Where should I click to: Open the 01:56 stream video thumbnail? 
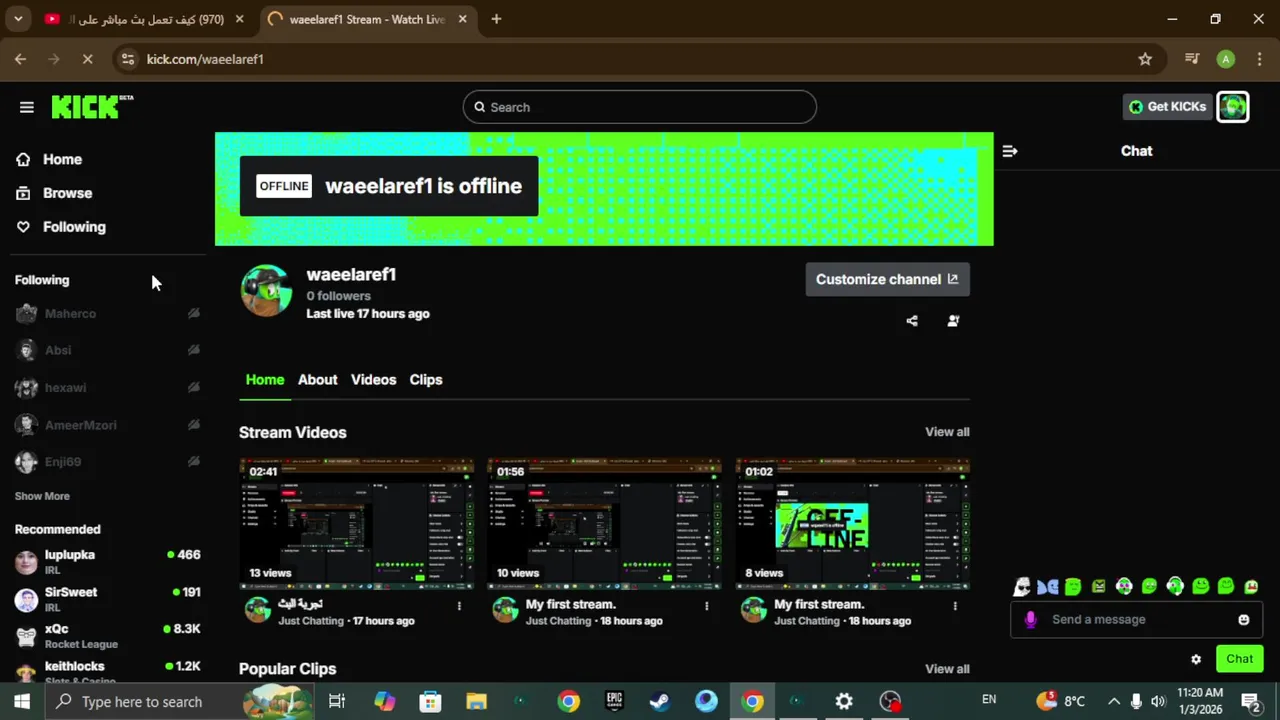click(604, 523)
